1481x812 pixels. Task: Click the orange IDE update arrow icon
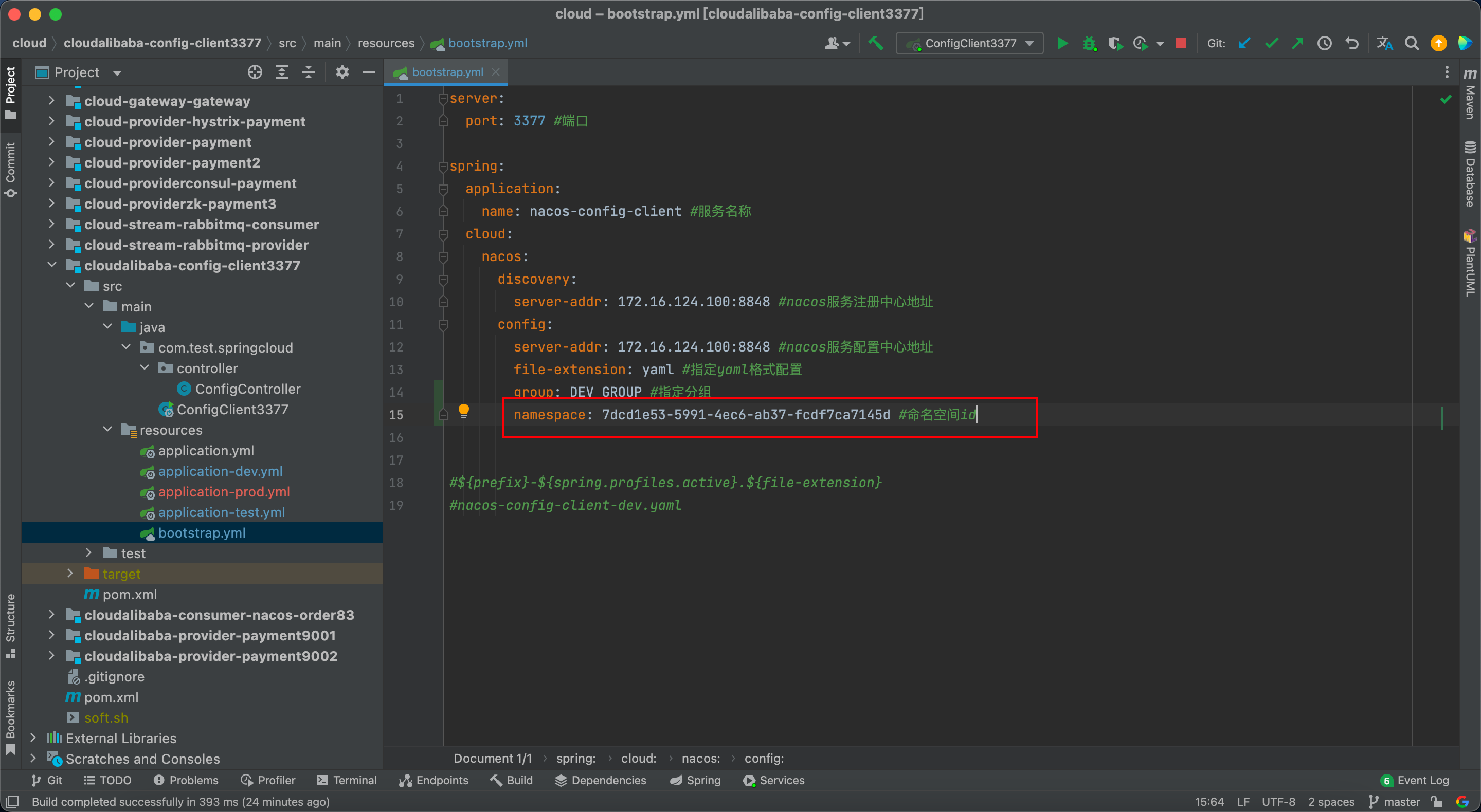(1438, 43)
